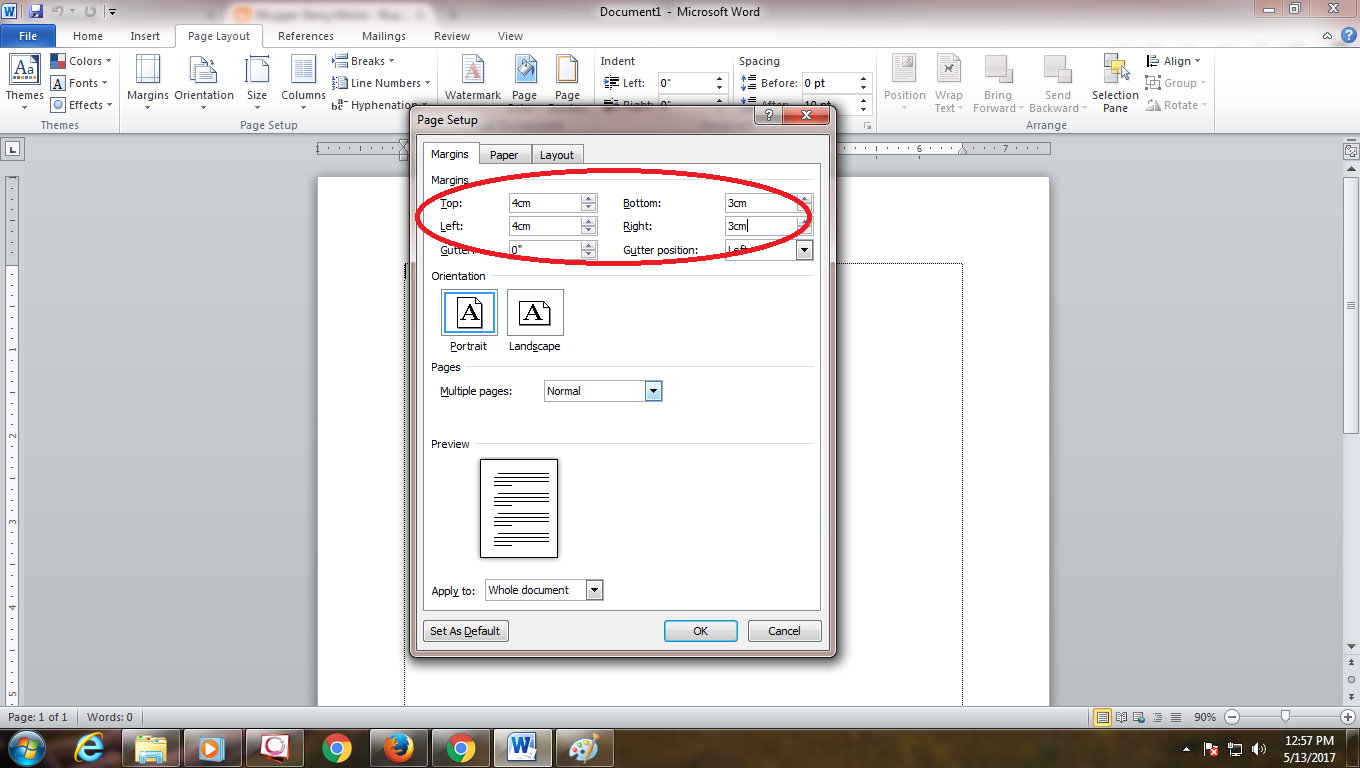
Task: Click the Page Setup dialog help button
Action: [768, 117]
